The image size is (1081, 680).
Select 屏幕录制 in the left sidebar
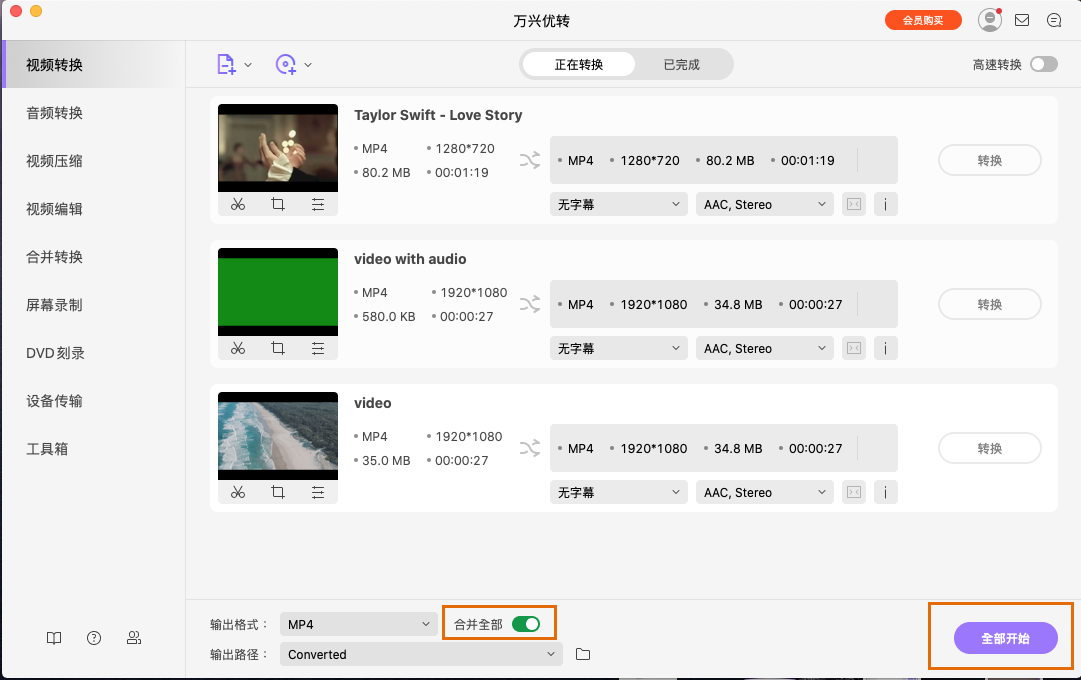point(55,305)
